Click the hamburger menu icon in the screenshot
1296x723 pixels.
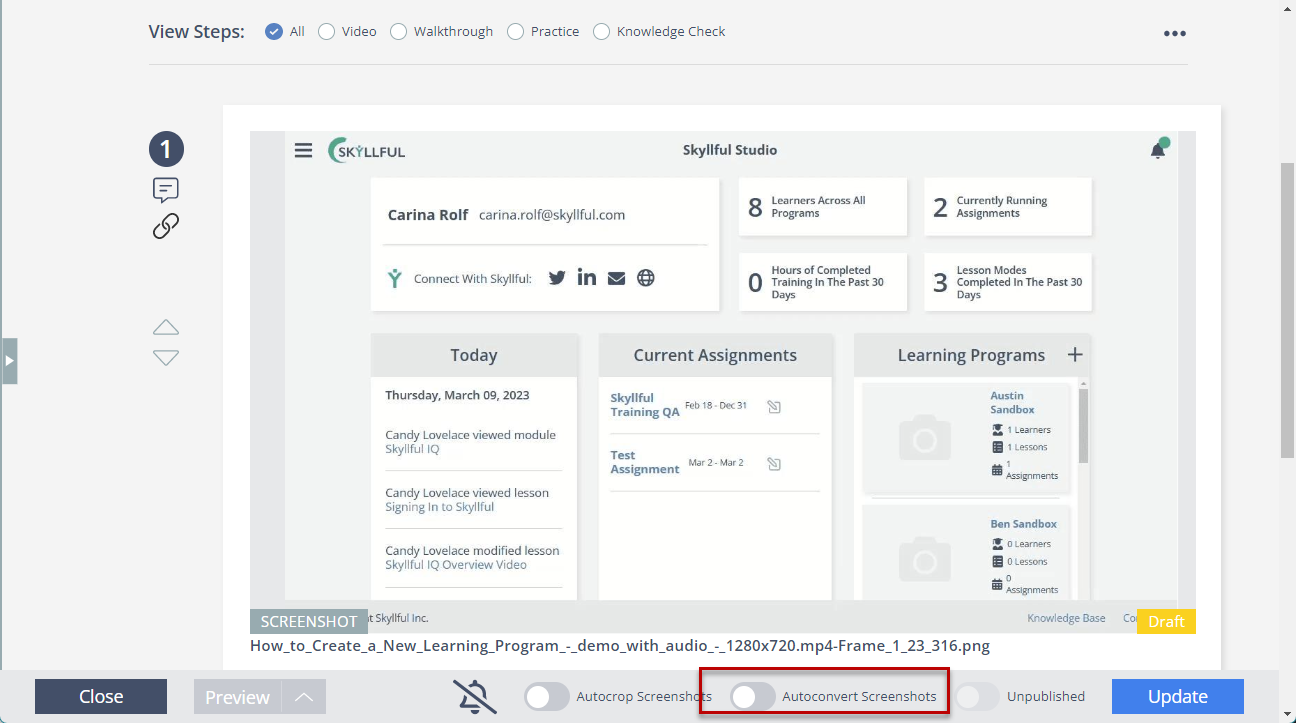pyautogui.click(x=304, y=151)
